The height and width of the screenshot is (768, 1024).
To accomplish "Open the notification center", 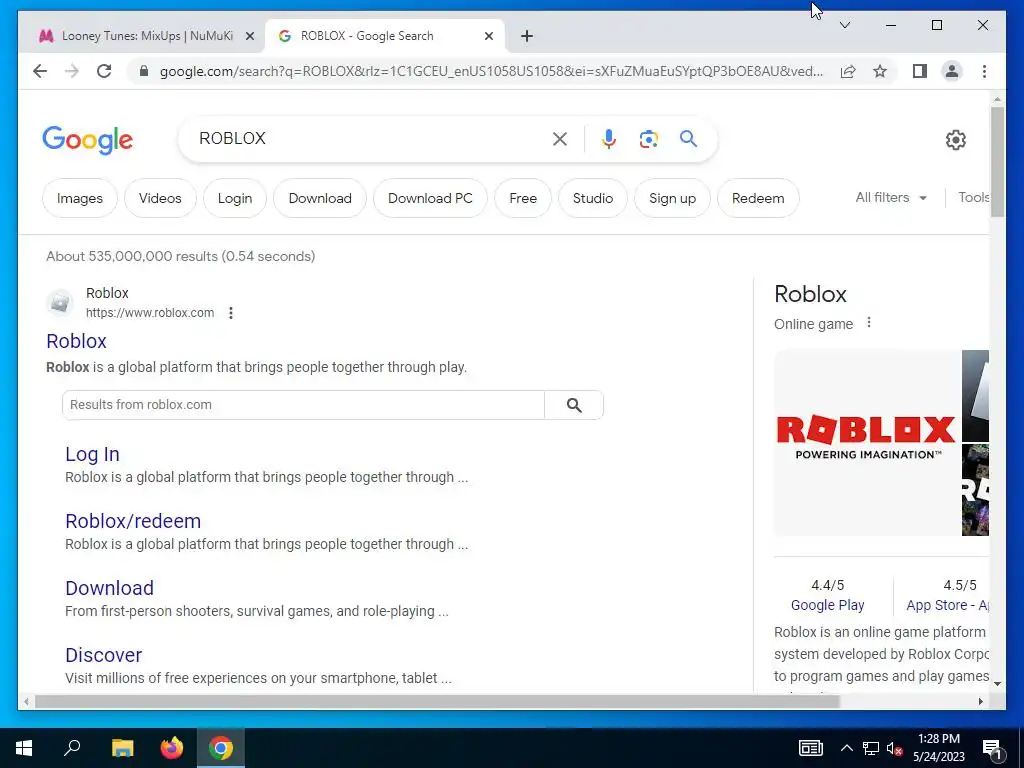I will tap(993, 748).
